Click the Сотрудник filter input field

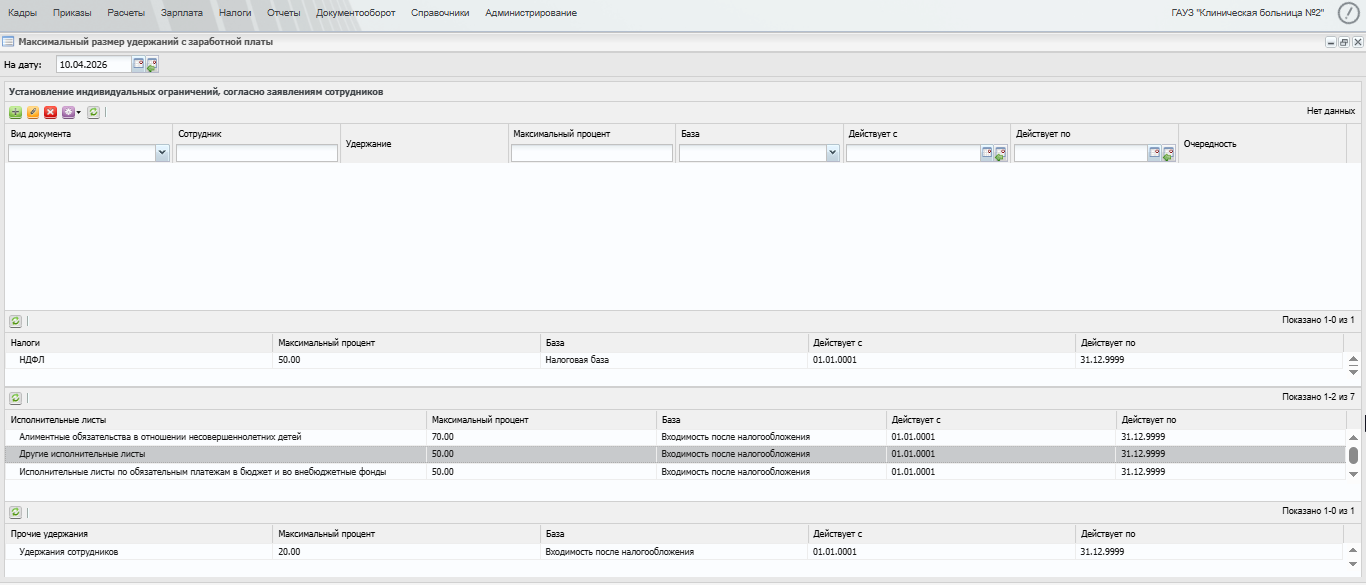257,153
